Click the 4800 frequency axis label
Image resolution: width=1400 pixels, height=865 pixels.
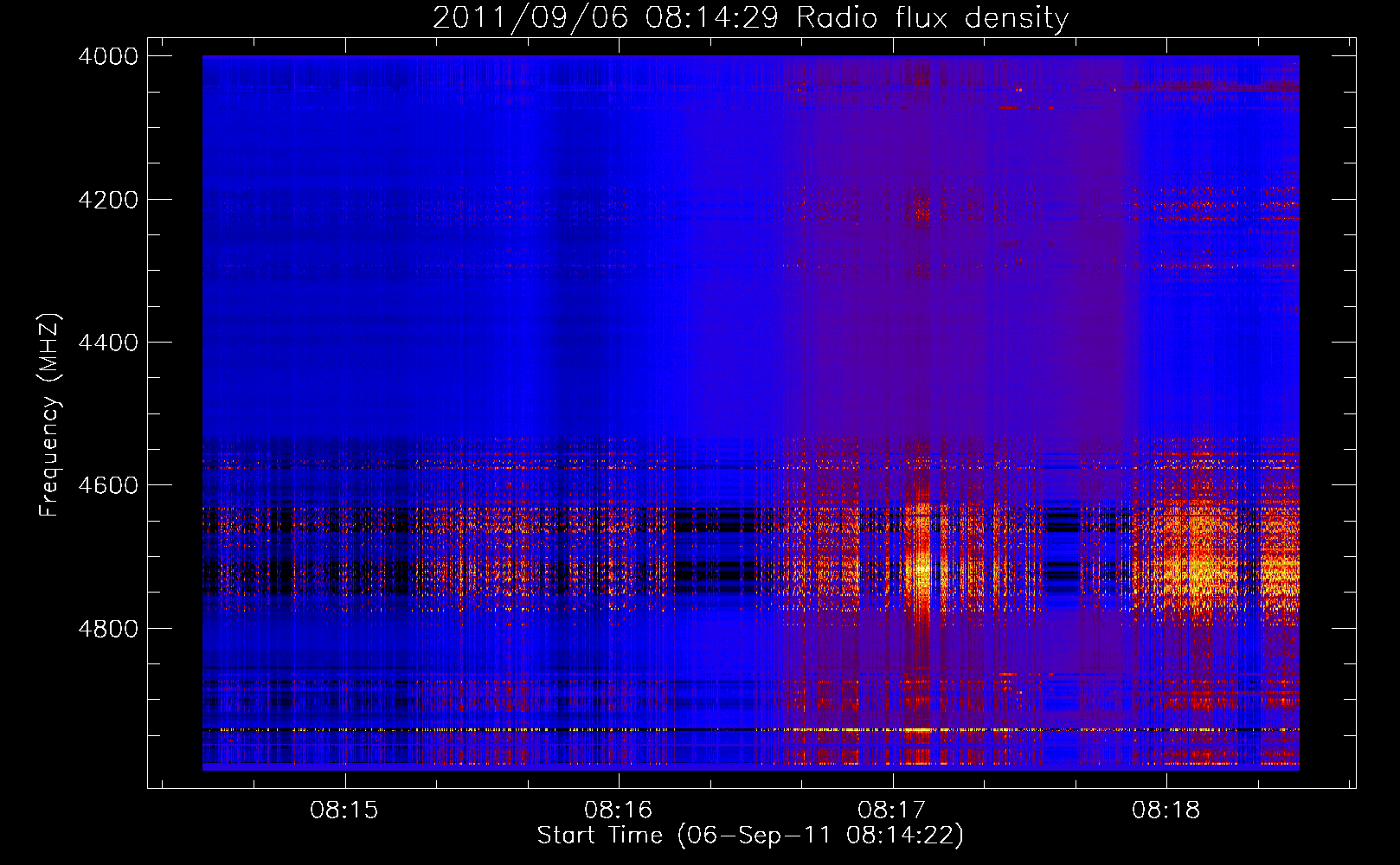click(108, 628)
